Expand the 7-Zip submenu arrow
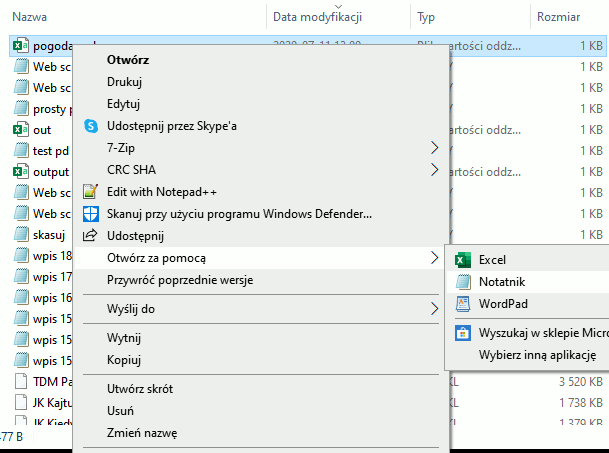Screen dimensions: 609x453 [x=435, y=148]
